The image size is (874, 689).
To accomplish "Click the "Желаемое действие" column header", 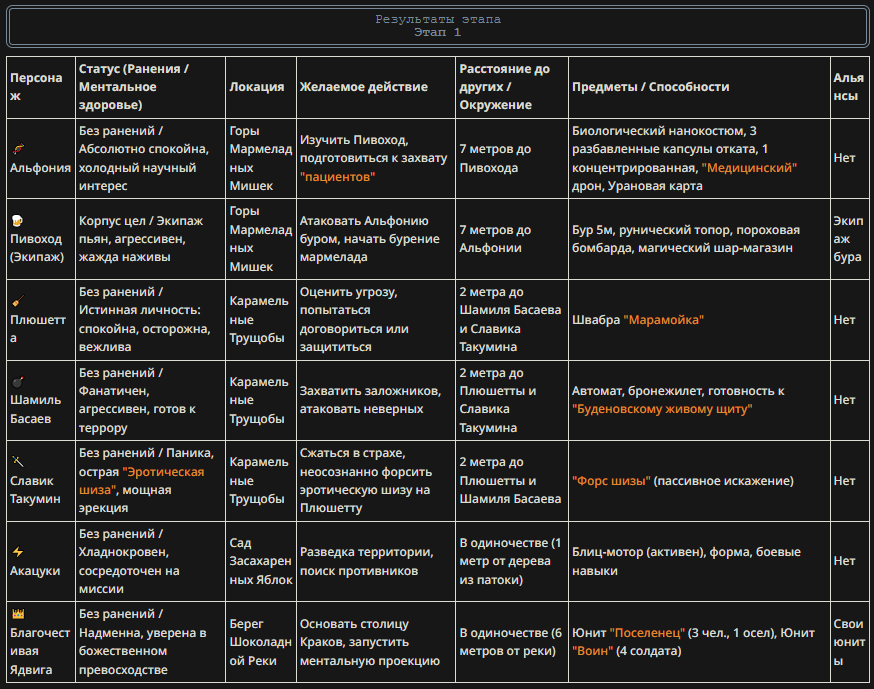I will point(364,87).
